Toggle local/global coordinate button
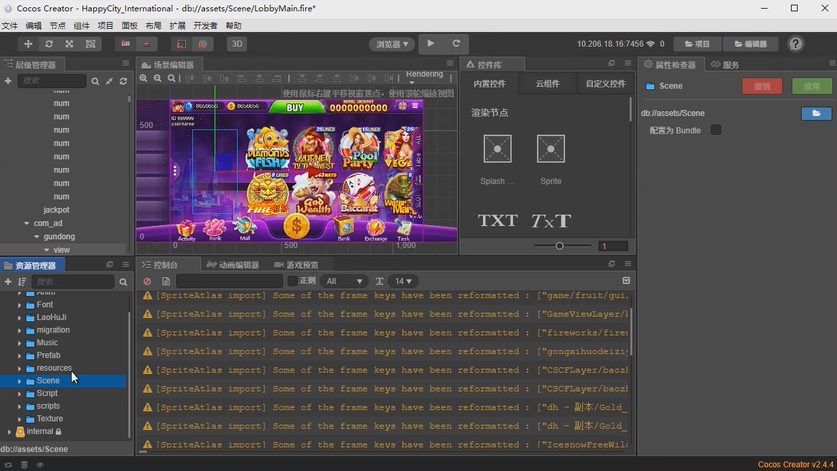837x471 pixels. coord(146,44)
